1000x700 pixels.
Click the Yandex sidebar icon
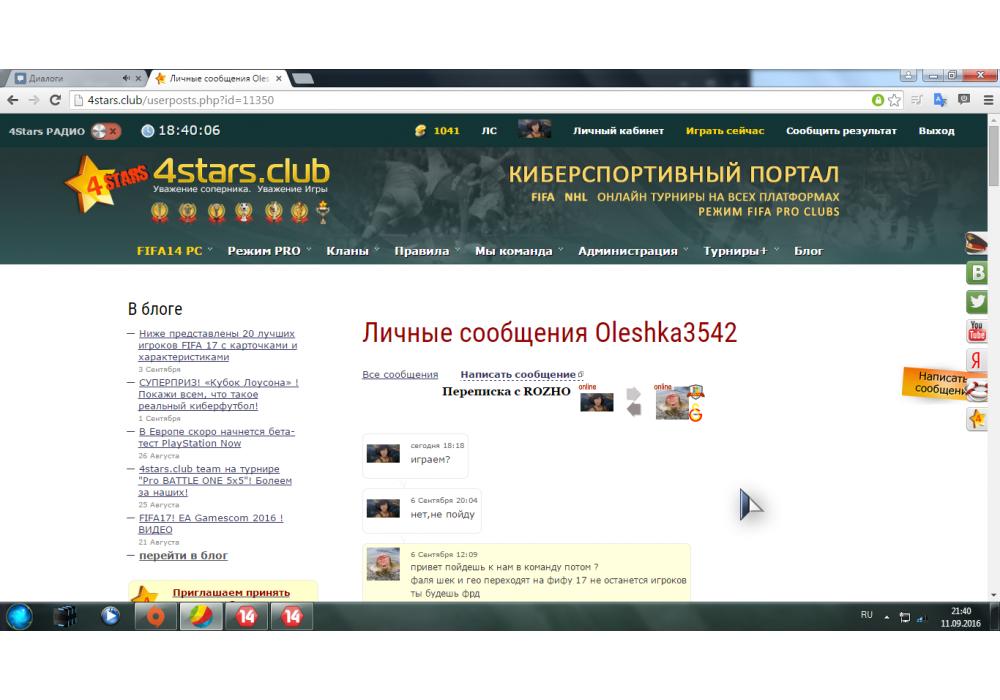(x=977, y=361)
